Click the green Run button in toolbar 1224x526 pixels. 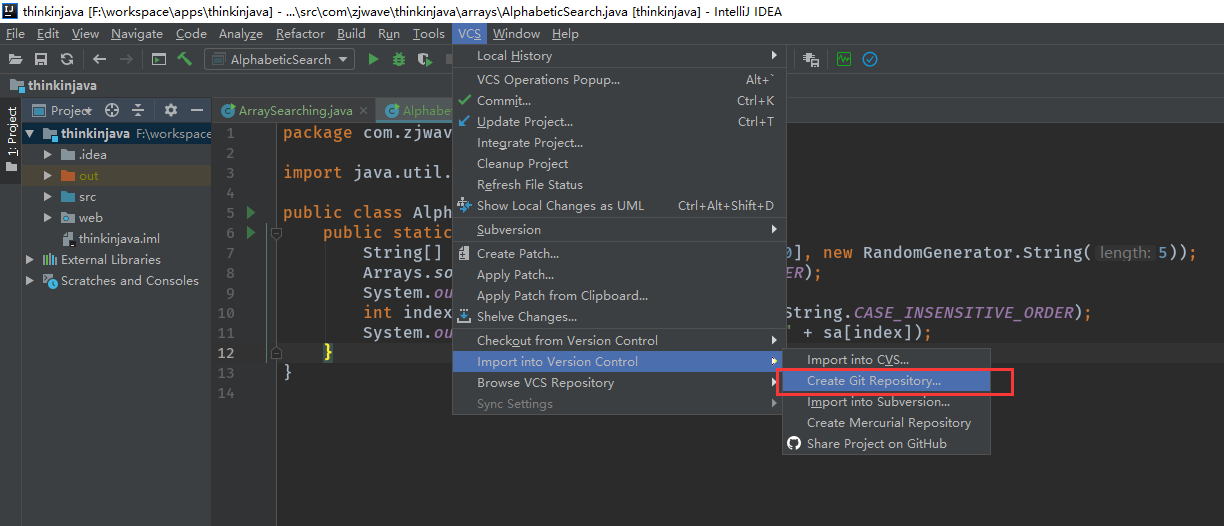point(373,59)
